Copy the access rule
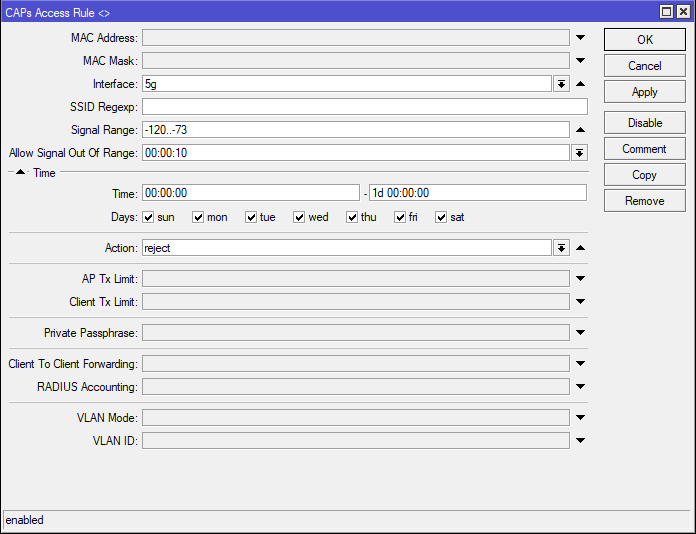Image resolution: width=696 pixels, height=534 pixels. (x=645, y=175)
